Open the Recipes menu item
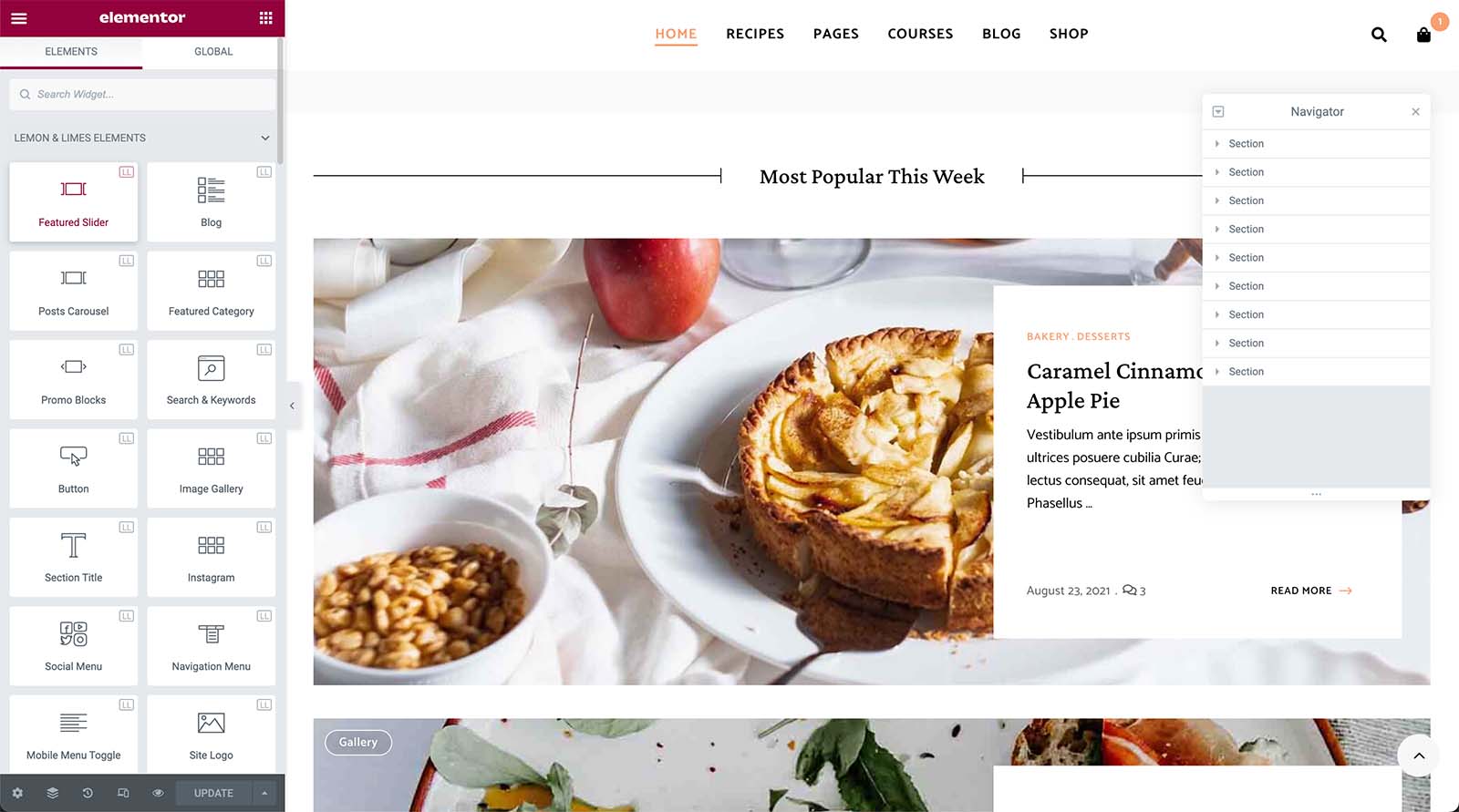 point(755,34)
